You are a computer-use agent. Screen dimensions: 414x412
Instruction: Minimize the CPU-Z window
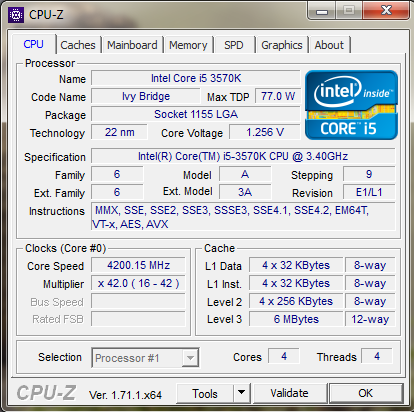click(x=322, y=12)
